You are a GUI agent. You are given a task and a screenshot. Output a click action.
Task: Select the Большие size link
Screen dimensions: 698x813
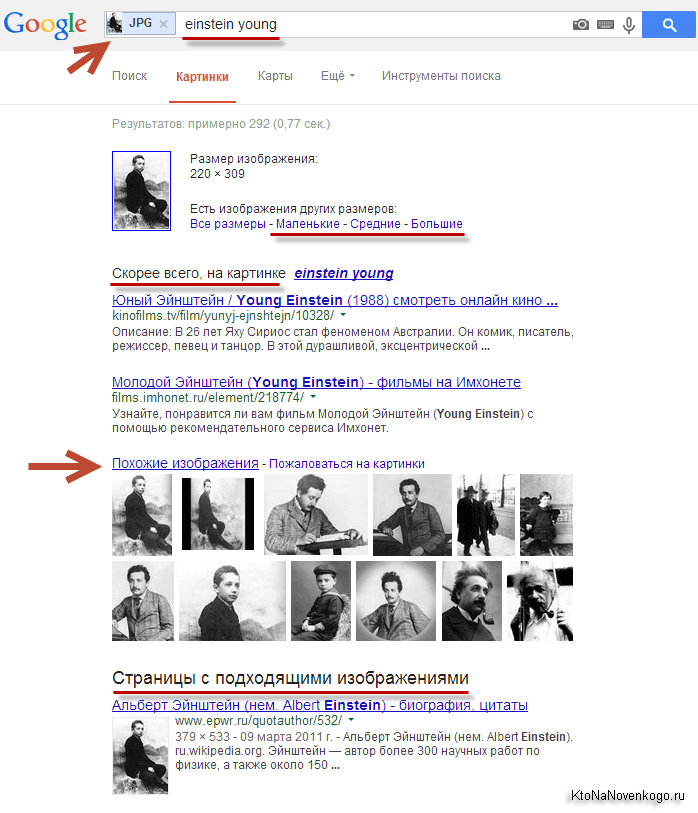[437, 224]
